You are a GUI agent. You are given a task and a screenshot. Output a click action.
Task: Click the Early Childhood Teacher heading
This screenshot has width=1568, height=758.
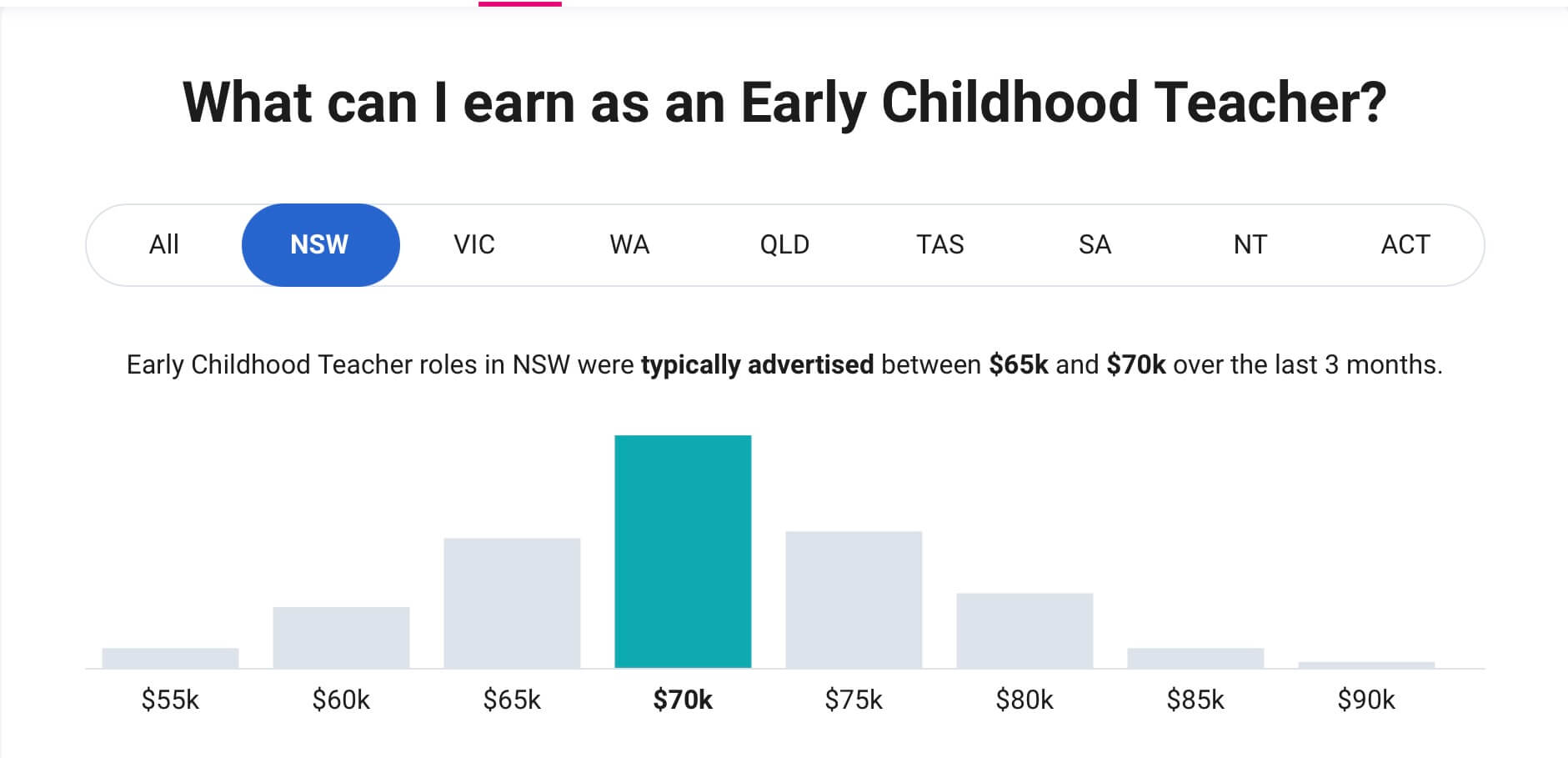tap(784, 103)
